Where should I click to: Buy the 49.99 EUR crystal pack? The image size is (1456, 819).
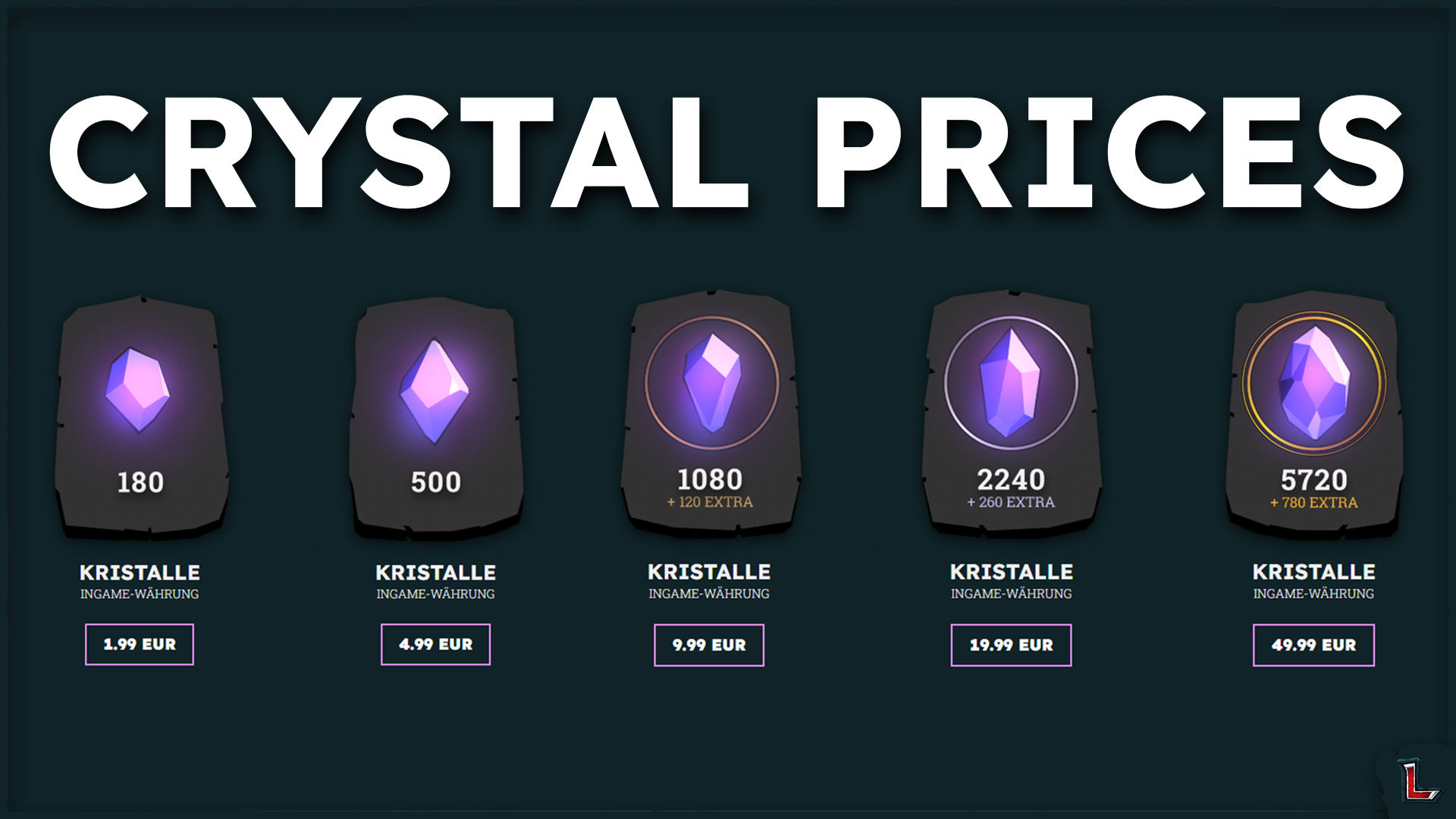point(1313,645)
